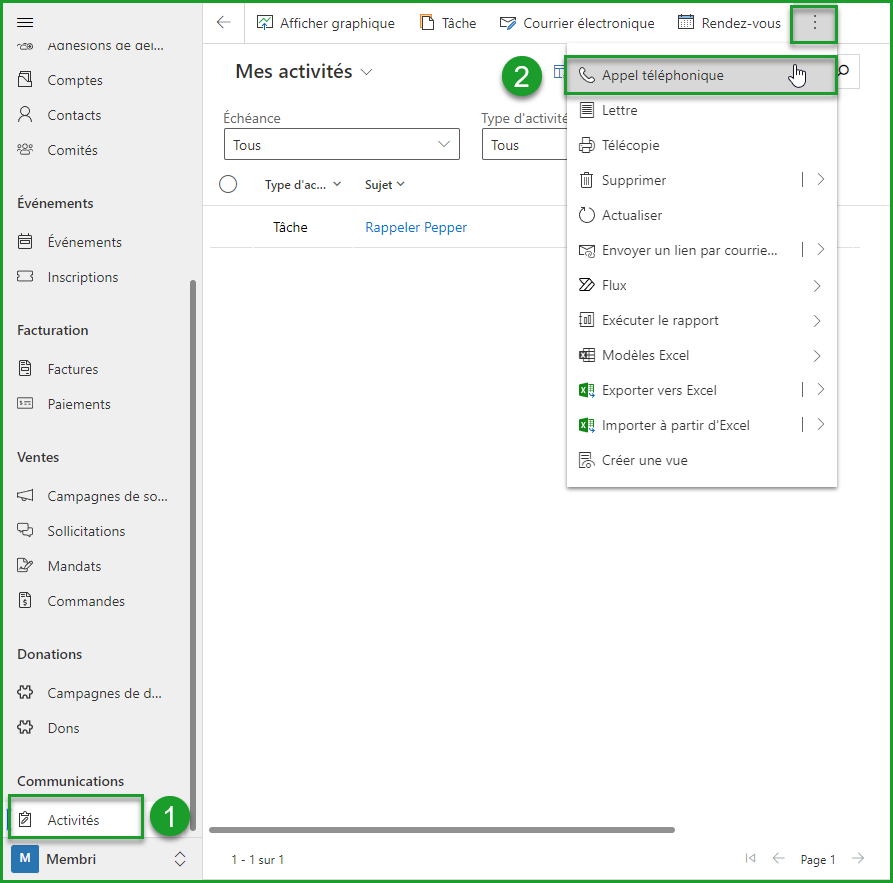
Task: Click Actualiser to refresh the list
Action: pyautogui.click(x=631, y=215)
